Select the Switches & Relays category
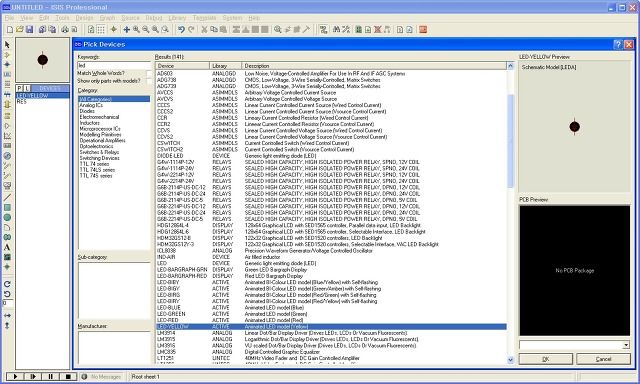 [x=99, y=152]
